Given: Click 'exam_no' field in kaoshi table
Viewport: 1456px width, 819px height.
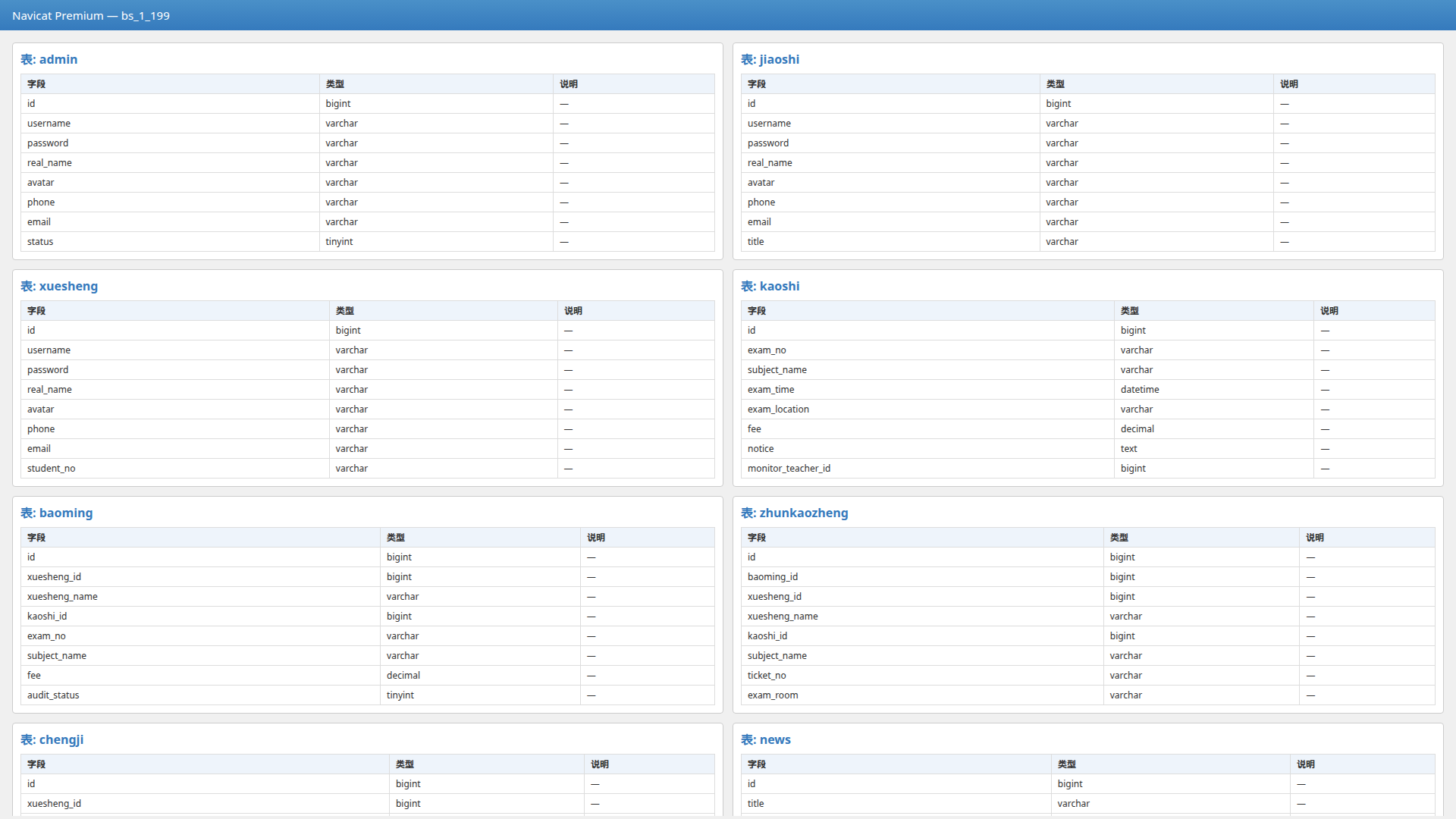Looking at the screenshot, I should (767, 350).
